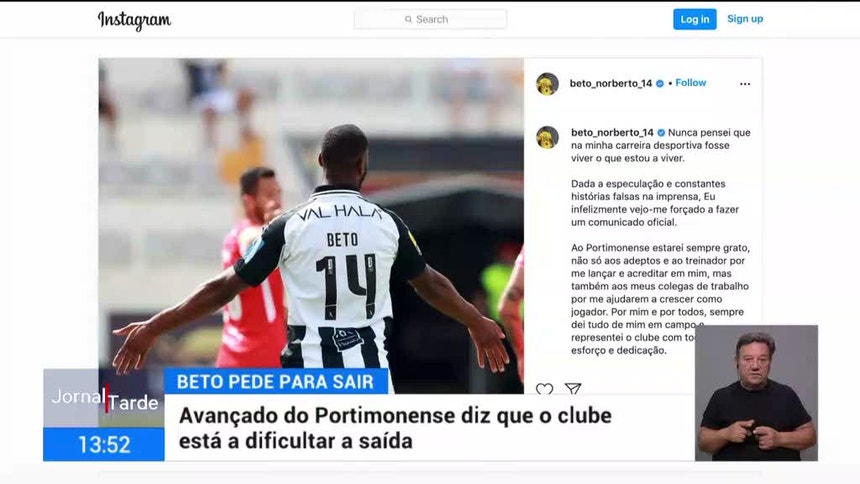Click the Instagram logo
This screenshot has width=860, height=484.
(134, 20)
